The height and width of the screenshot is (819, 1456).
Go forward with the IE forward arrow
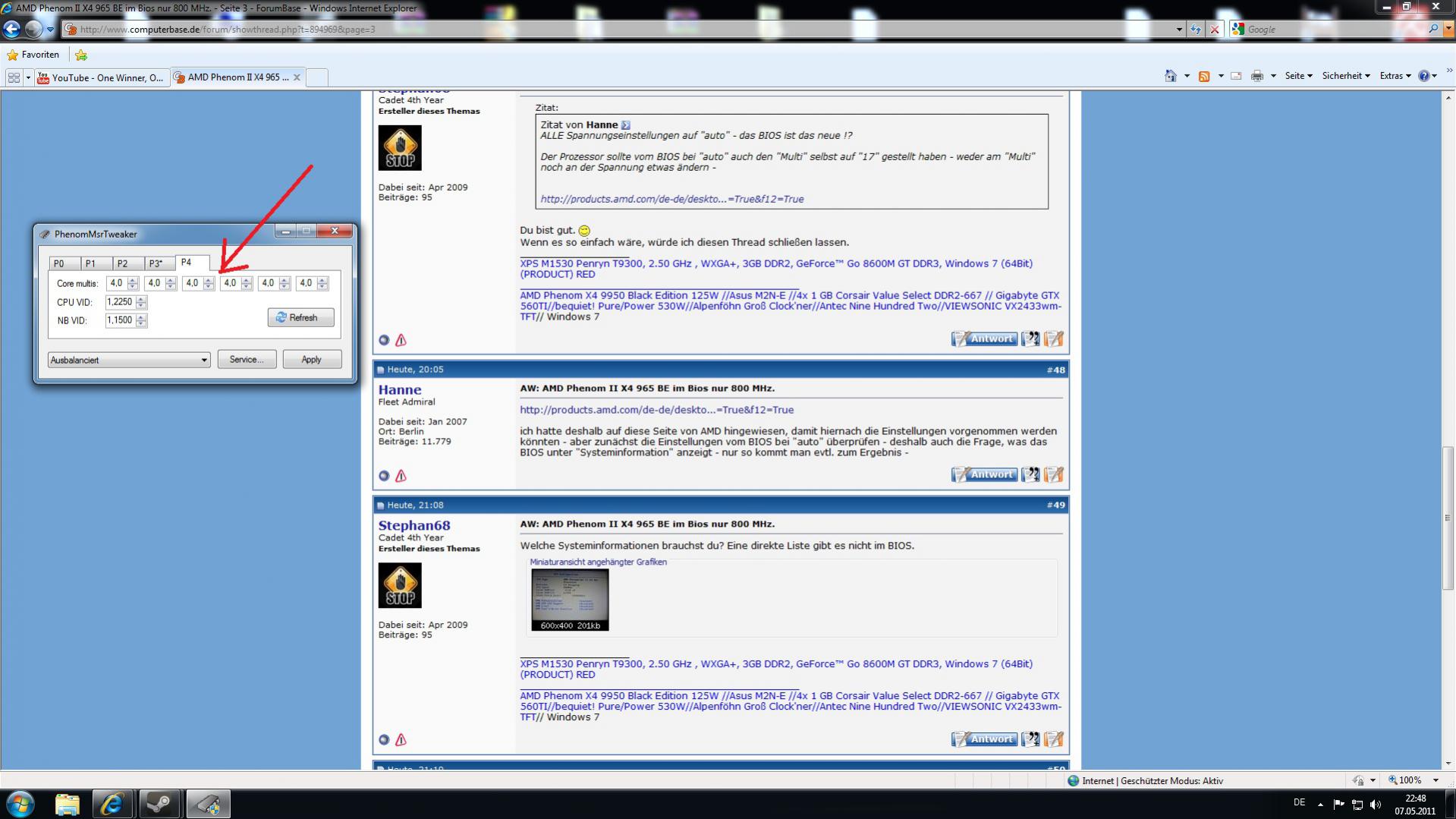click(33, 29)
